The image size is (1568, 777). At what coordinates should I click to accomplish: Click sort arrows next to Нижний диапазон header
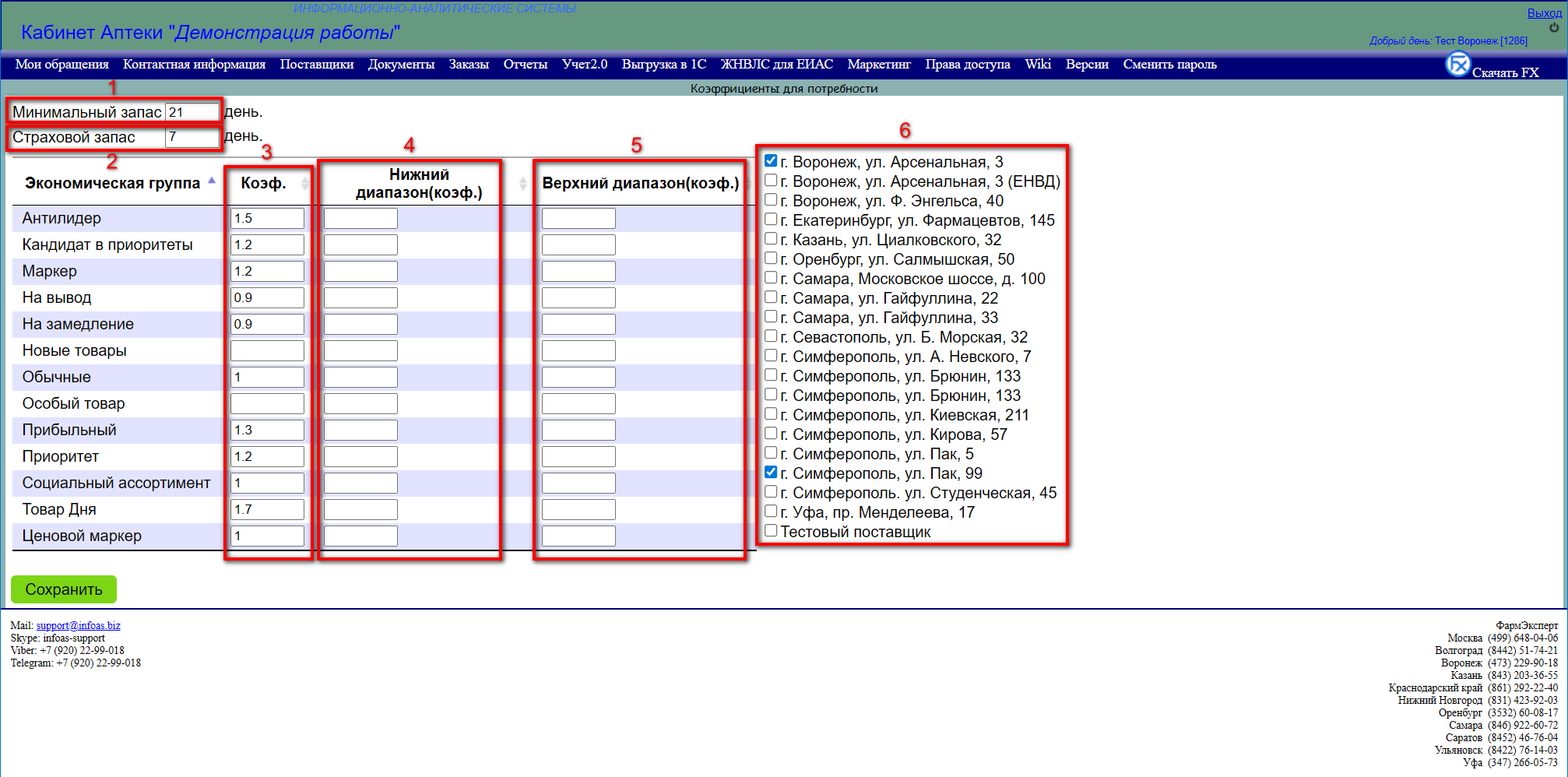pos(522,183)
